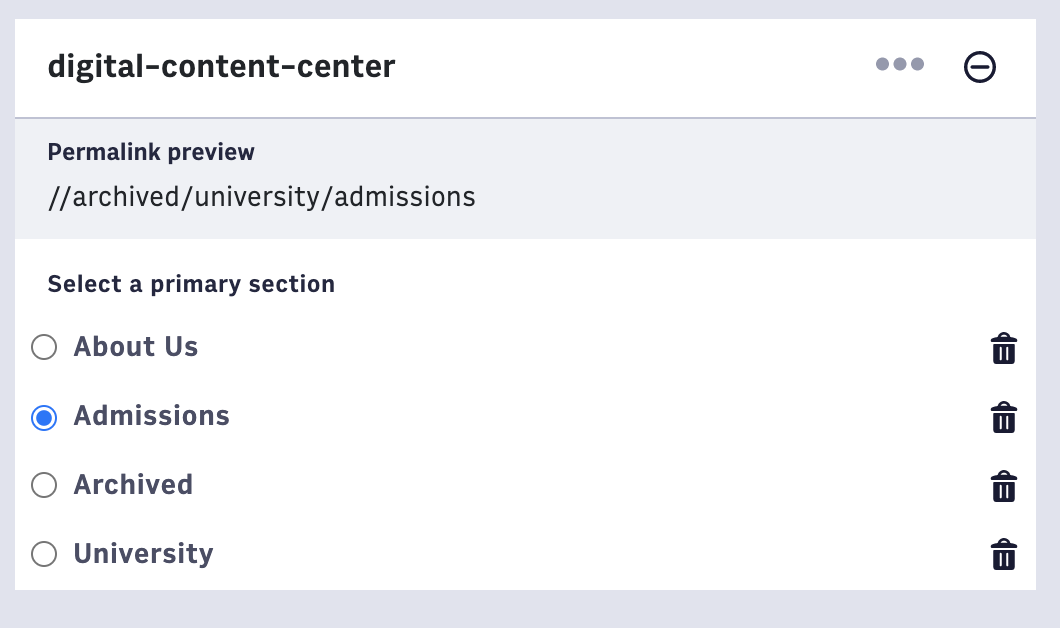Collapse the digital-content-center panel with minus icon
Screen dimensions: 1060x628
click(x=980, y=67)
